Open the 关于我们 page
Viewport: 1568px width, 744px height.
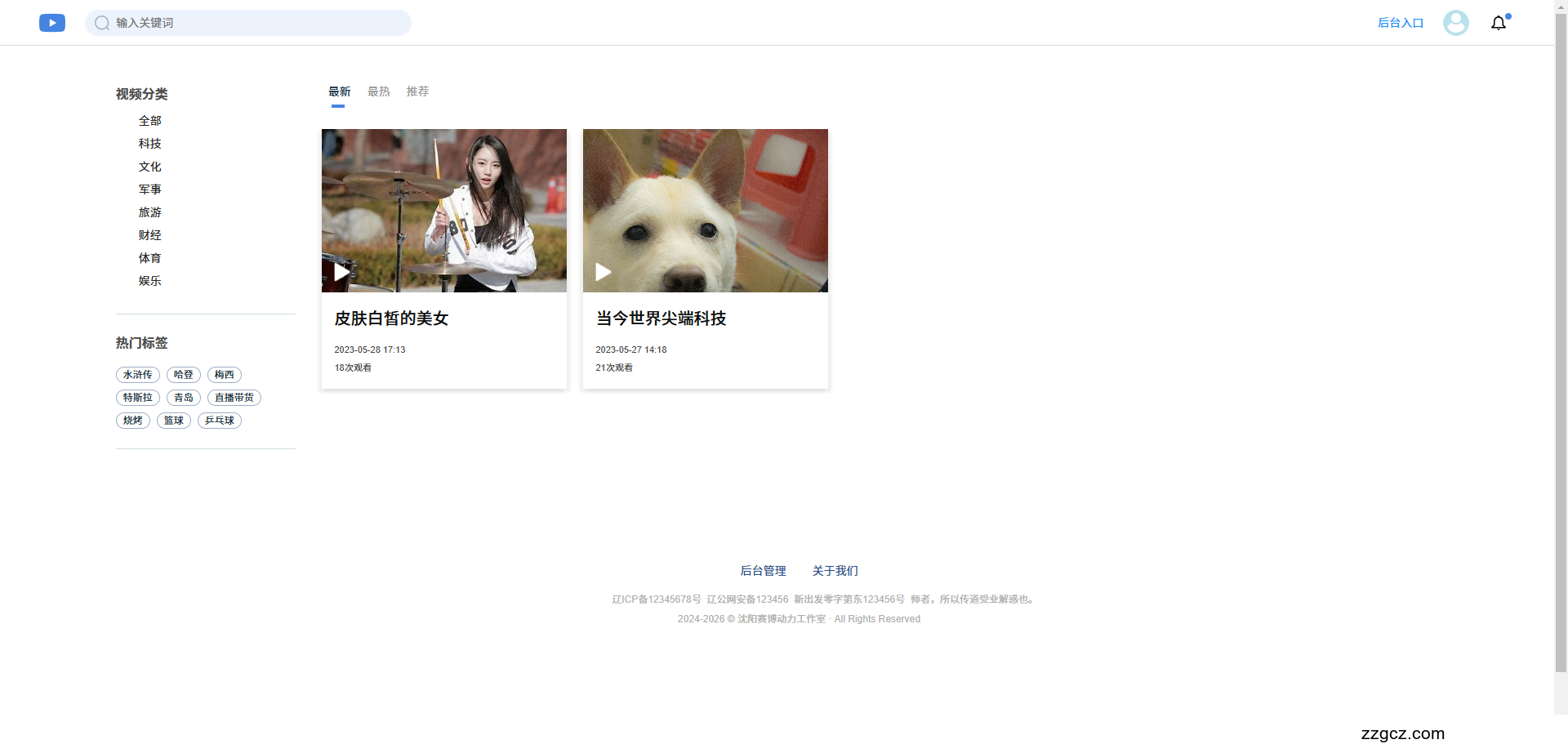coord(835,570)
